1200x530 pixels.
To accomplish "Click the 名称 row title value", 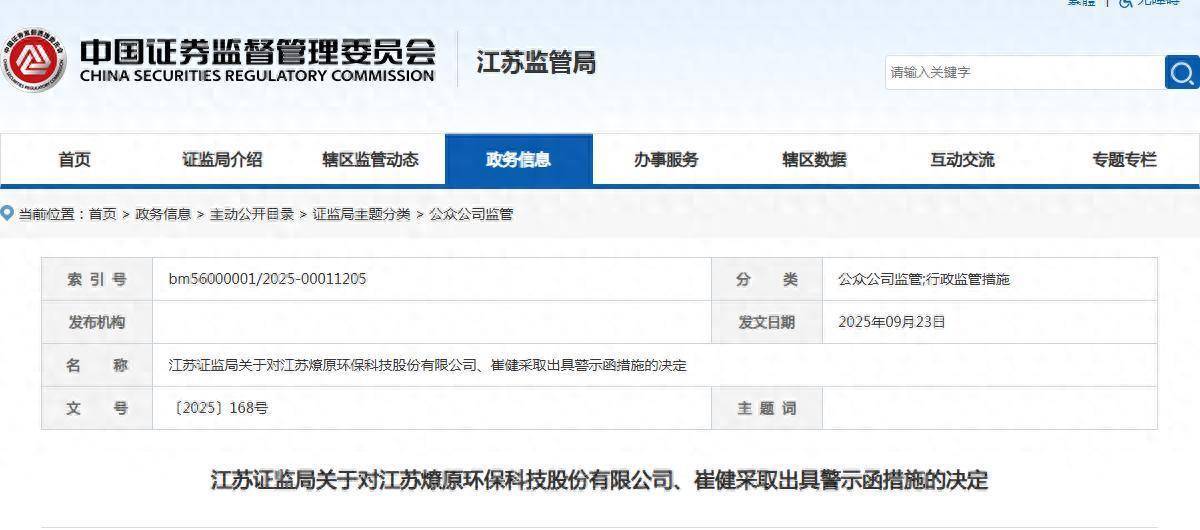I will pos(428,365).
